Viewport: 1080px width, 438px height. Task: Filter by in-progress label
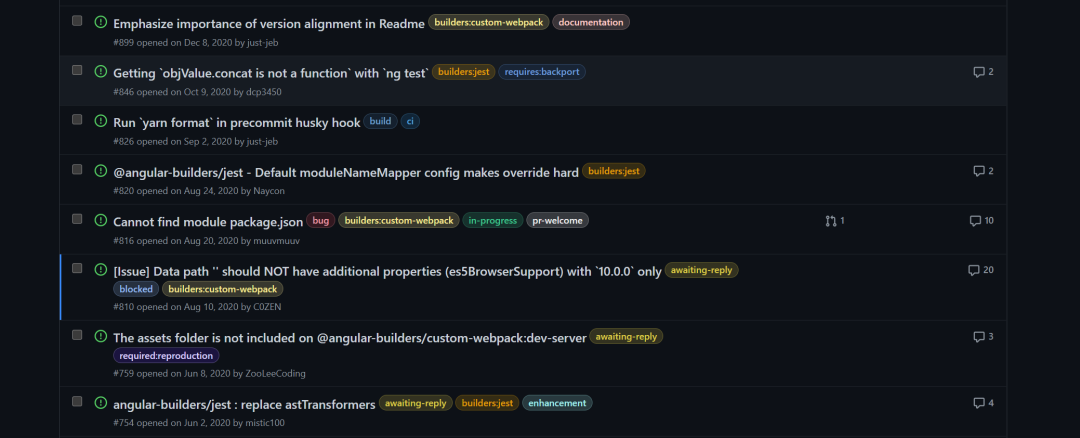click(492, 220)
